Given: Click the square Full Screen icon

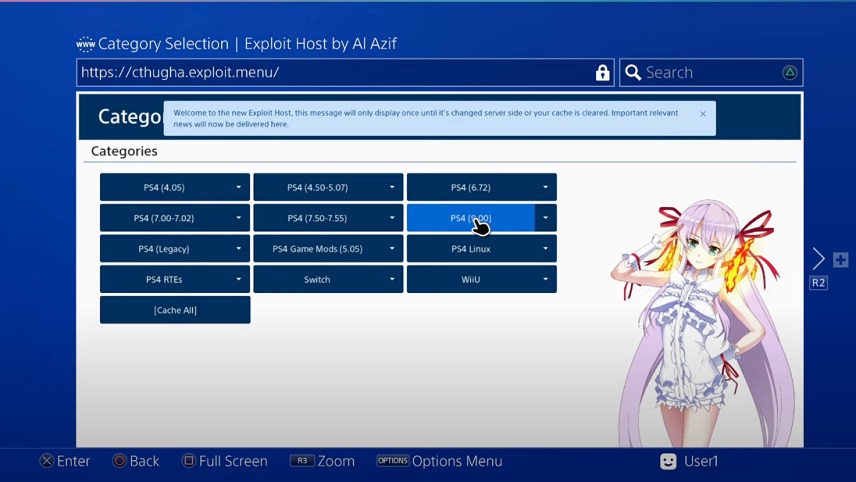Looking at the screenshot, I should tap(188, 461).
